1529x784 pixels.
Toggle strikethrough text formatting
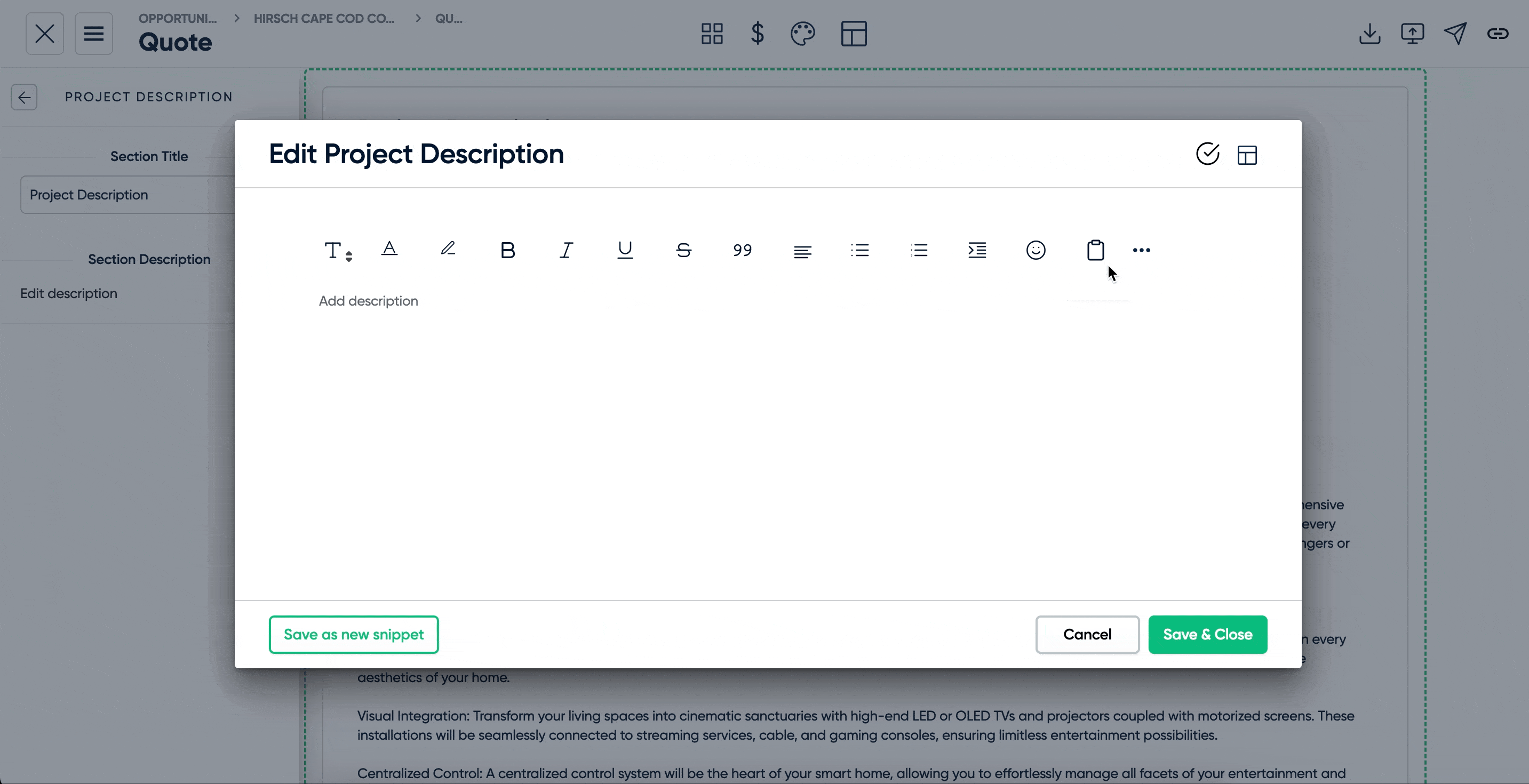(683, 250)
